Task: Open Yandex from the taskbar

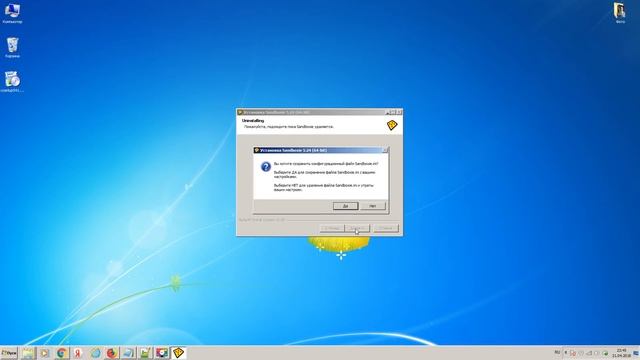Action: point(78,353)
